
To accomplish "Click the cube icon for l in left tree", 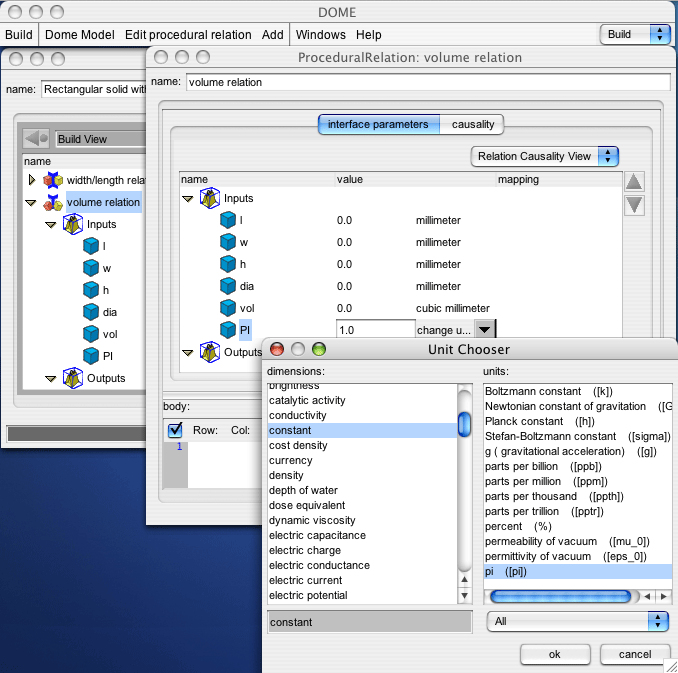I will (x=91, y=246).
